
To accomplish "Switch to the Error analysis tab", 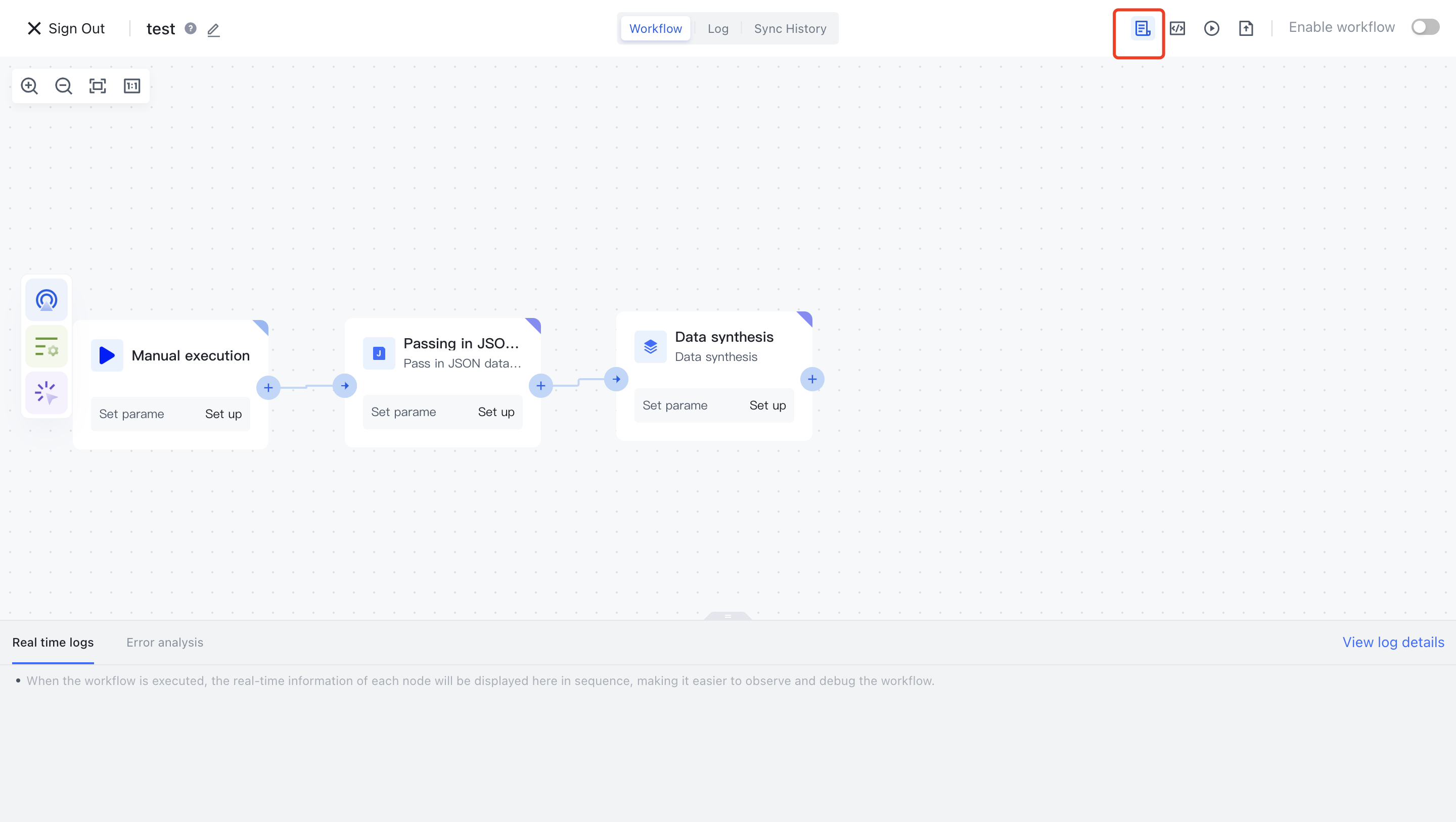I will [164, 642].
